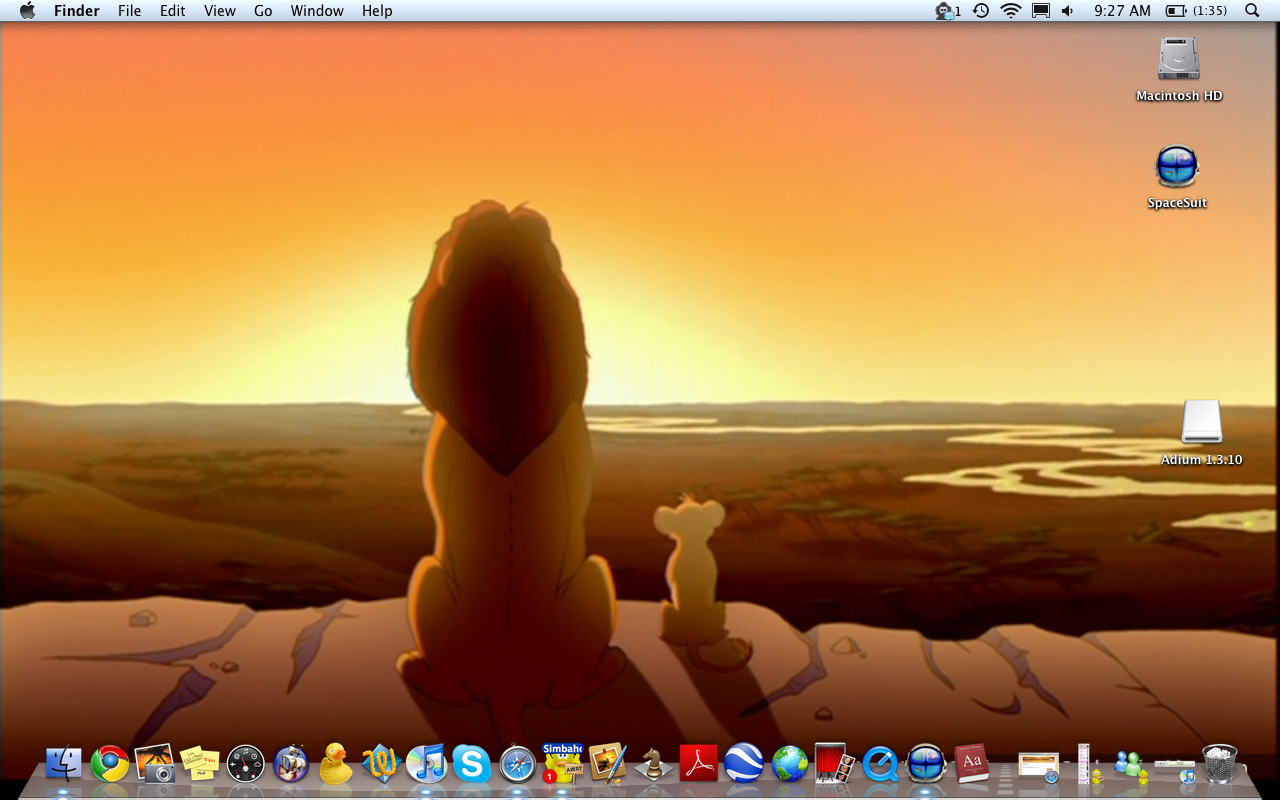Viewport: 1280px width, 800px height.
Task: Launch Skype from the dock
Action: (471, 764)
